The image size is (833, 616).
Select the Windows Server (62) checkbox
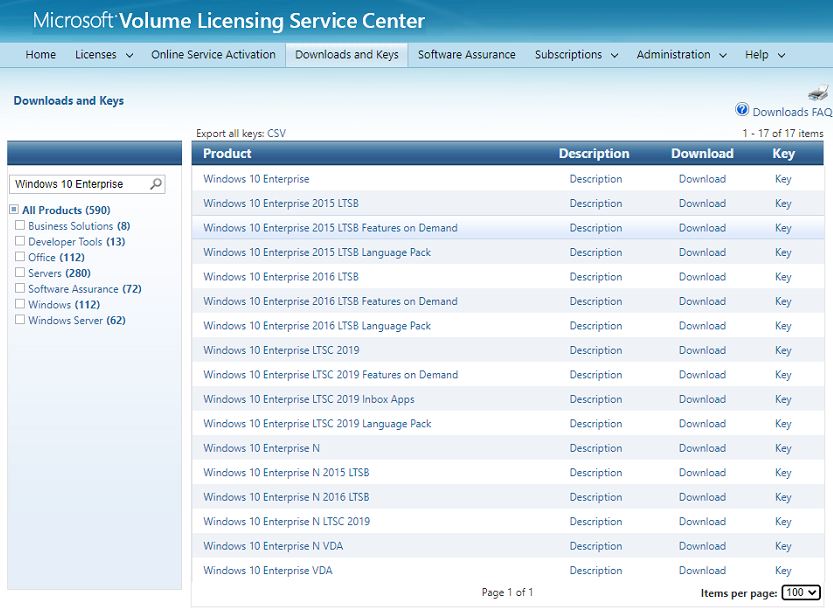point(20,320)
